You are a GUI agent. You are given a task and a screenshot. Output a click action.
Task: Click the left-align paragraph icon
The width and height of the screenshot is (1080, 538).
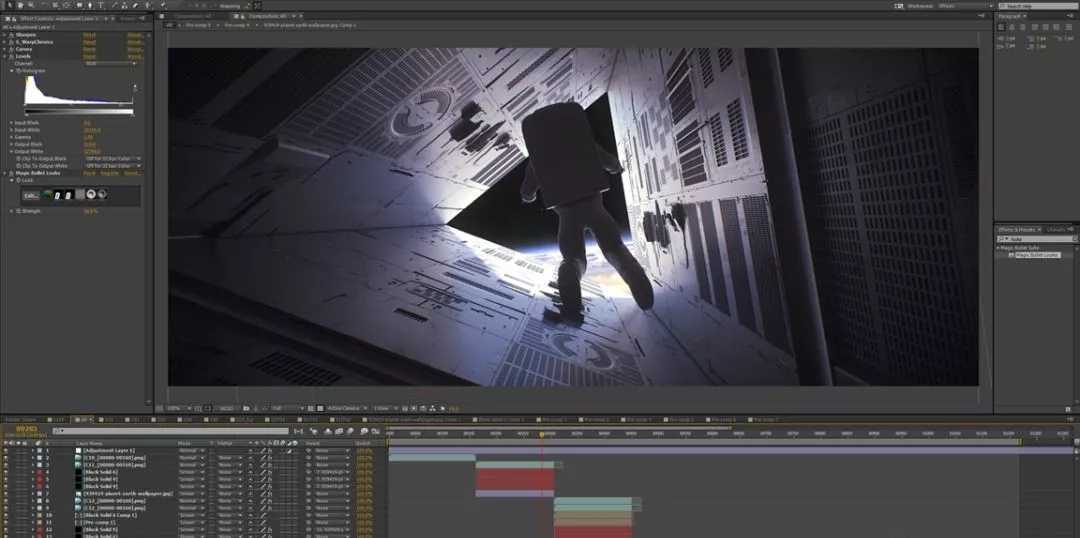pyautogui.click(x=1001, y=27)
